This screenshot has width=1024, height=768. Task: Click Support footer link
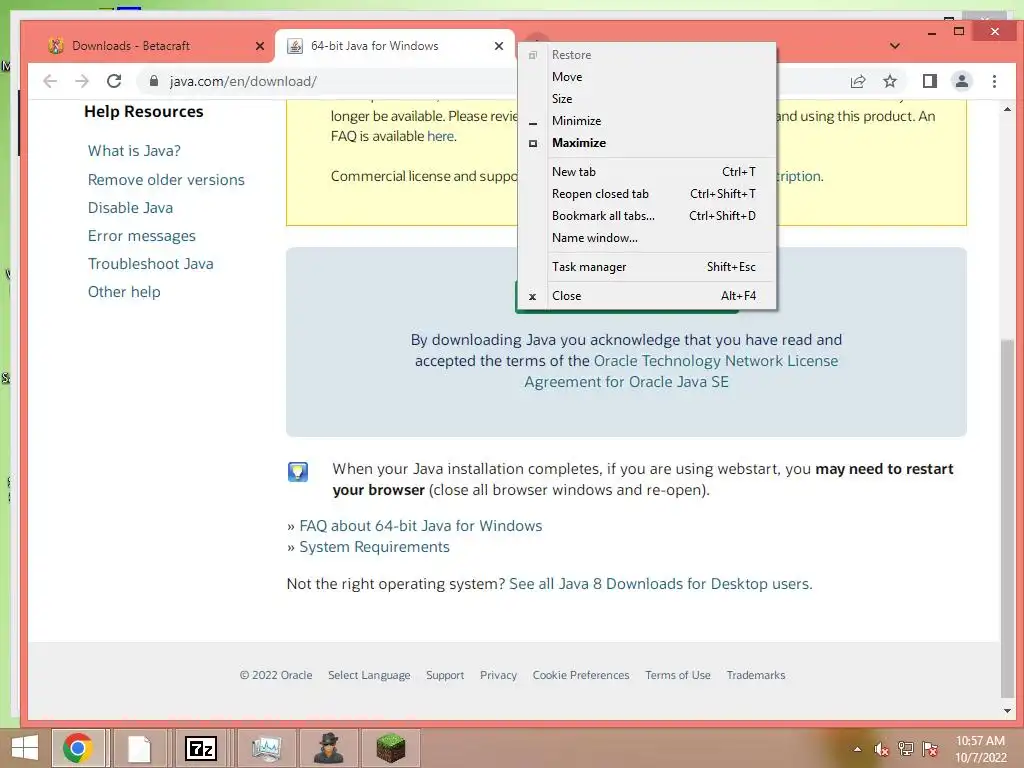(x=445, y=675)
